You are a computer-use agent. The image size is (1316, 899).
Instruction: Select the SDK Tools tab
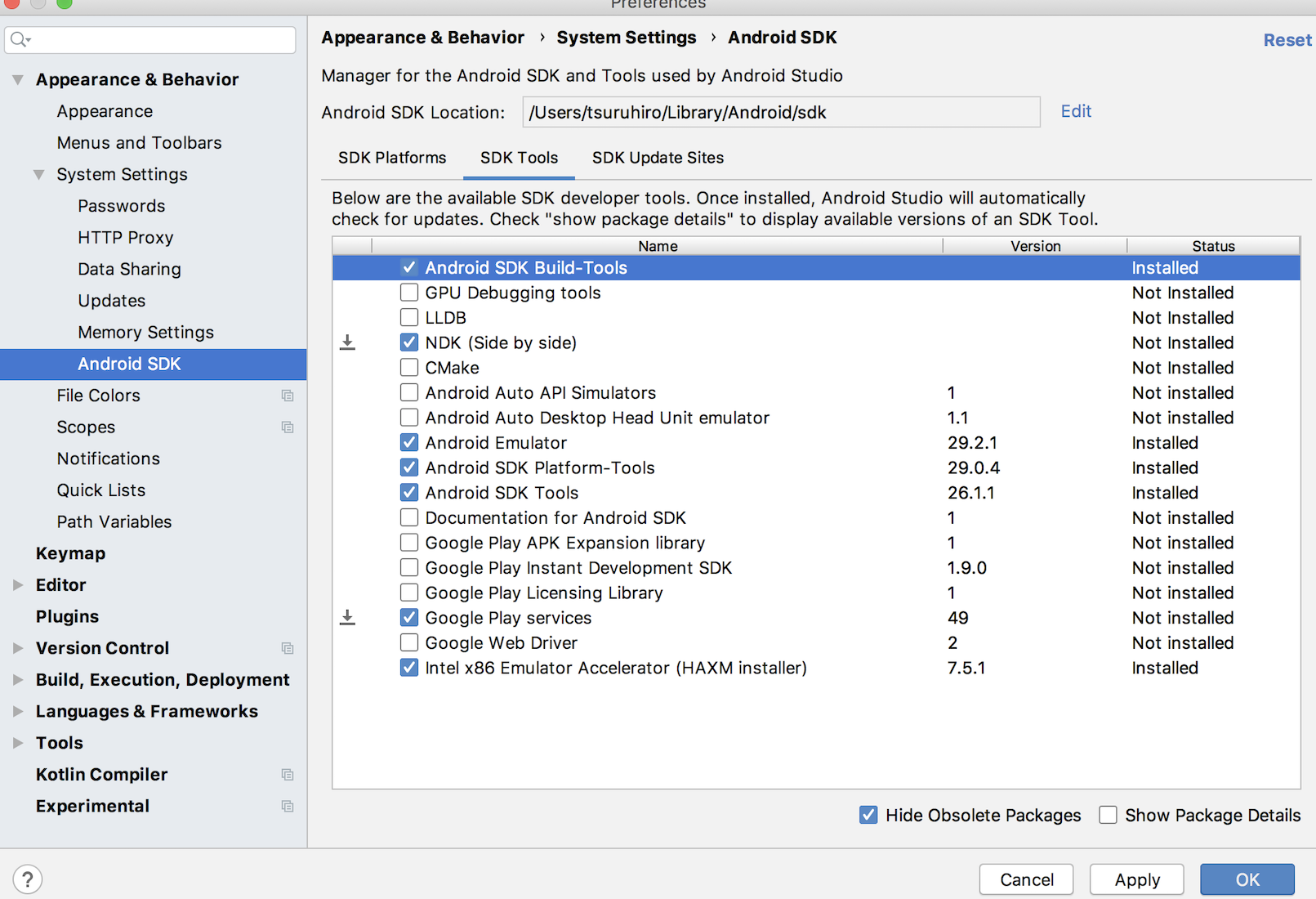coord(519,158)
